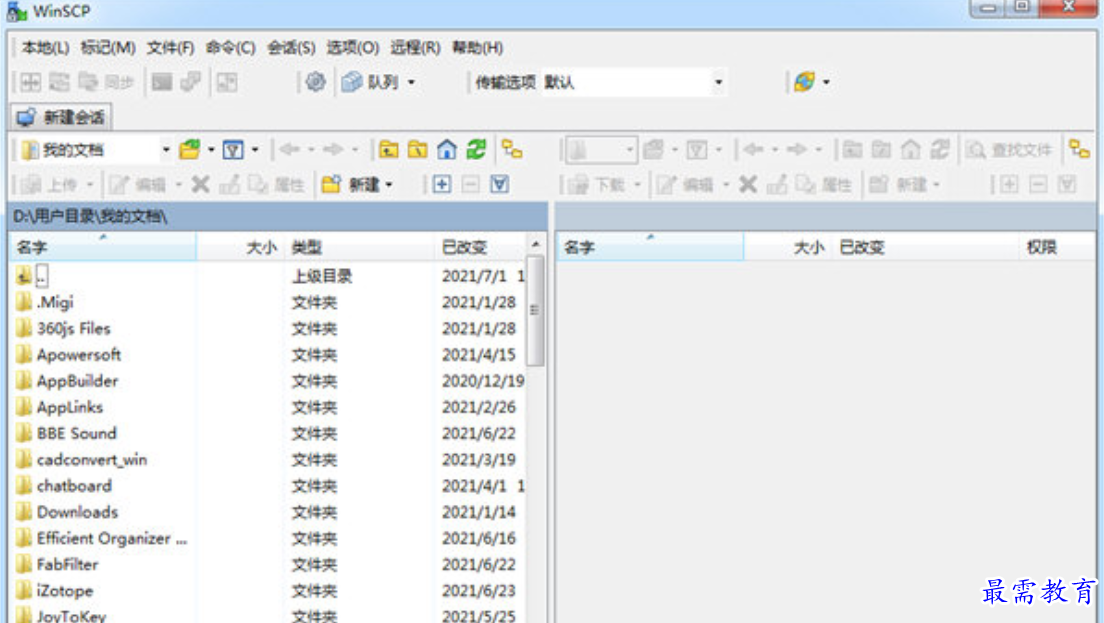Click the remote 编辑 edit button
The image size is (1104, 623).
[685, 185]
